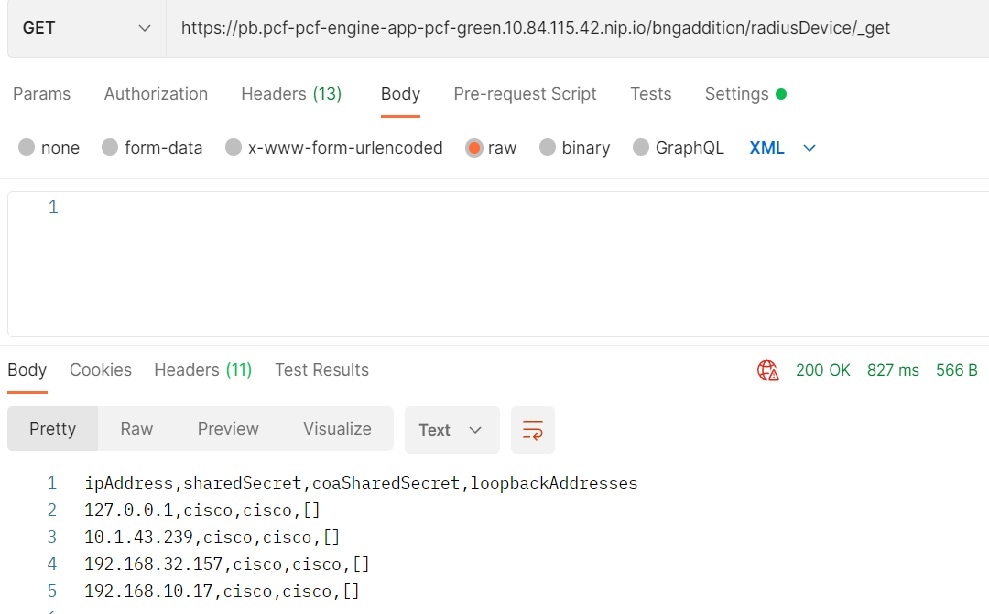Open the Params tab

click(x=42, y=94)
